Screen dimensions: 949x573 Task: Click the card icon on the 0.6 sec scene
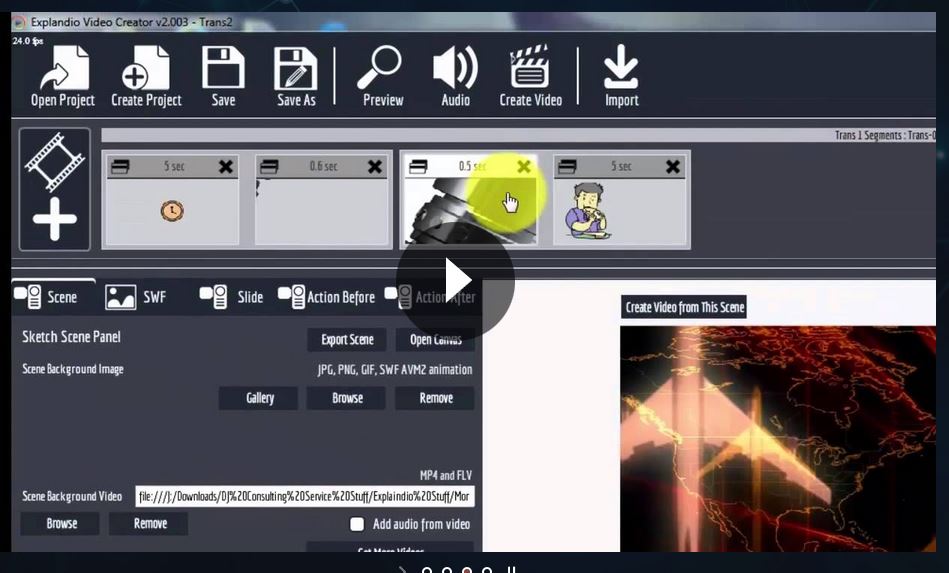(269, 166)
